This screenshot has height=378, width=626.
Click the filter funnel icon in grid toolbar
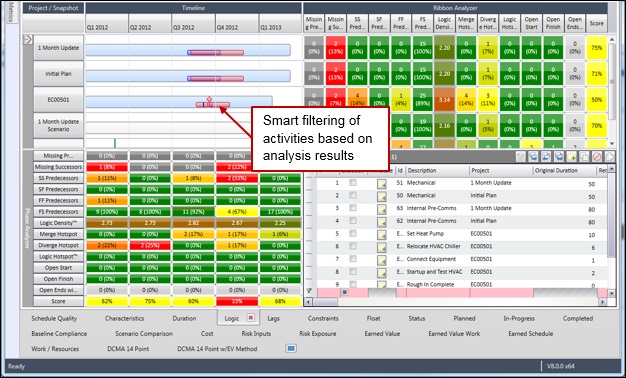(520, 157)
